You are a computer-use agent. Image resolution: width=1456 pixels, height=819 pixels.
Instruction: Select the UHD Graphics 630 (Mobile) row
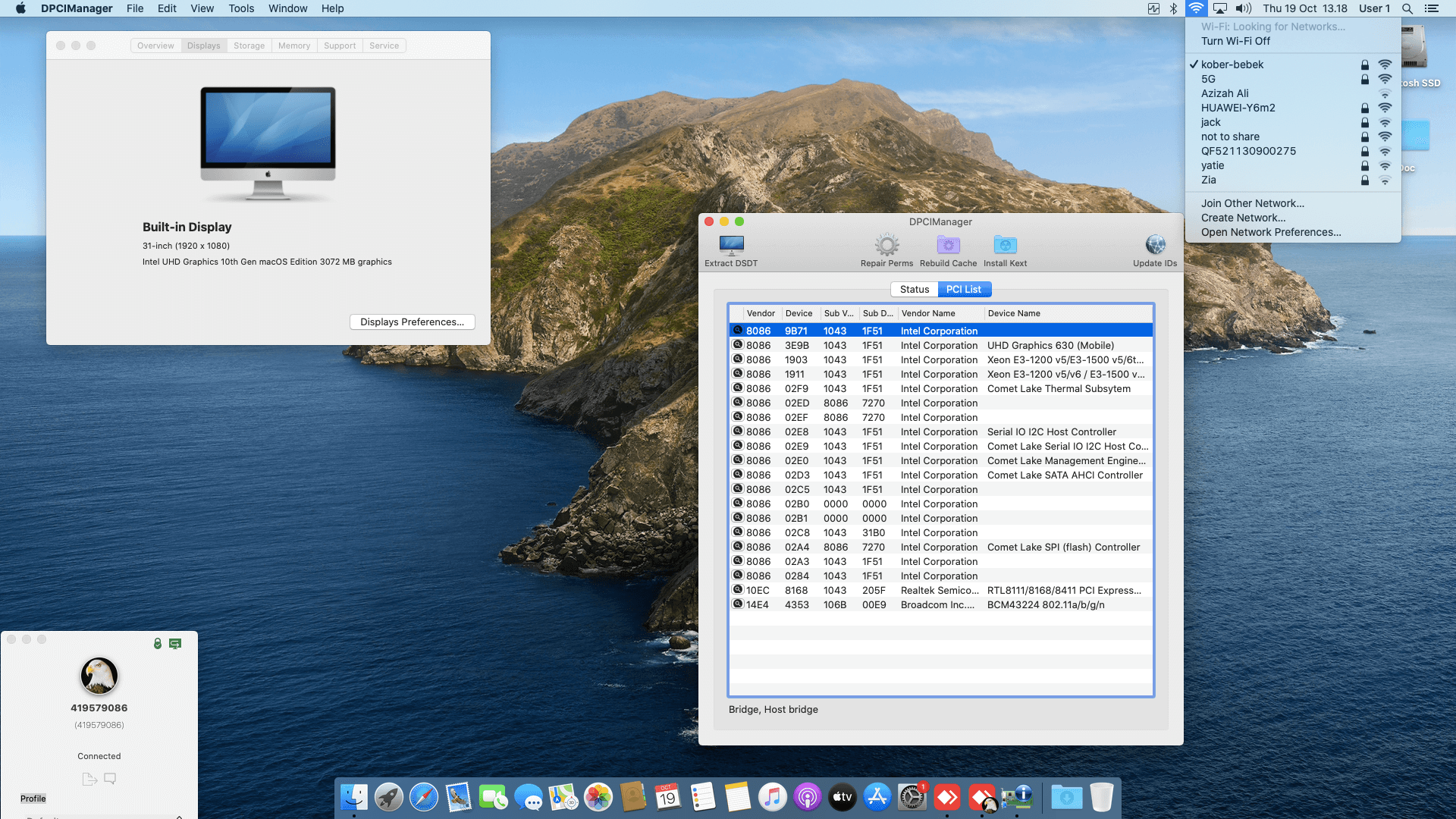tap(940, 345)
